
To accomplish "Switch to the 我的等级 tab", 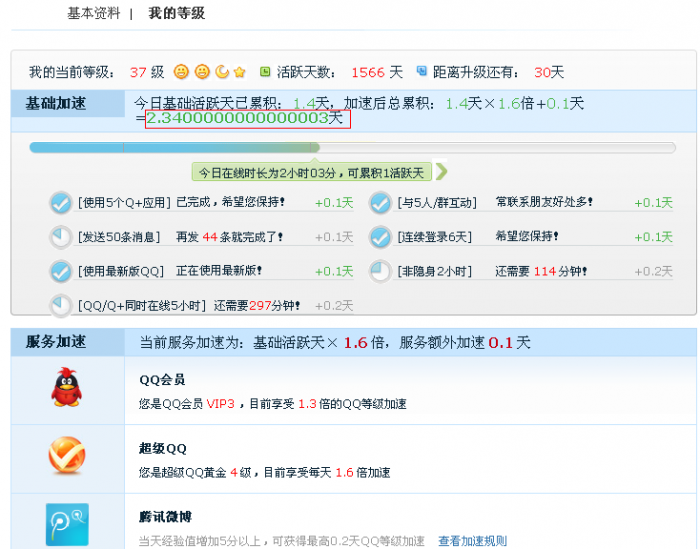I will click(177, 13).
